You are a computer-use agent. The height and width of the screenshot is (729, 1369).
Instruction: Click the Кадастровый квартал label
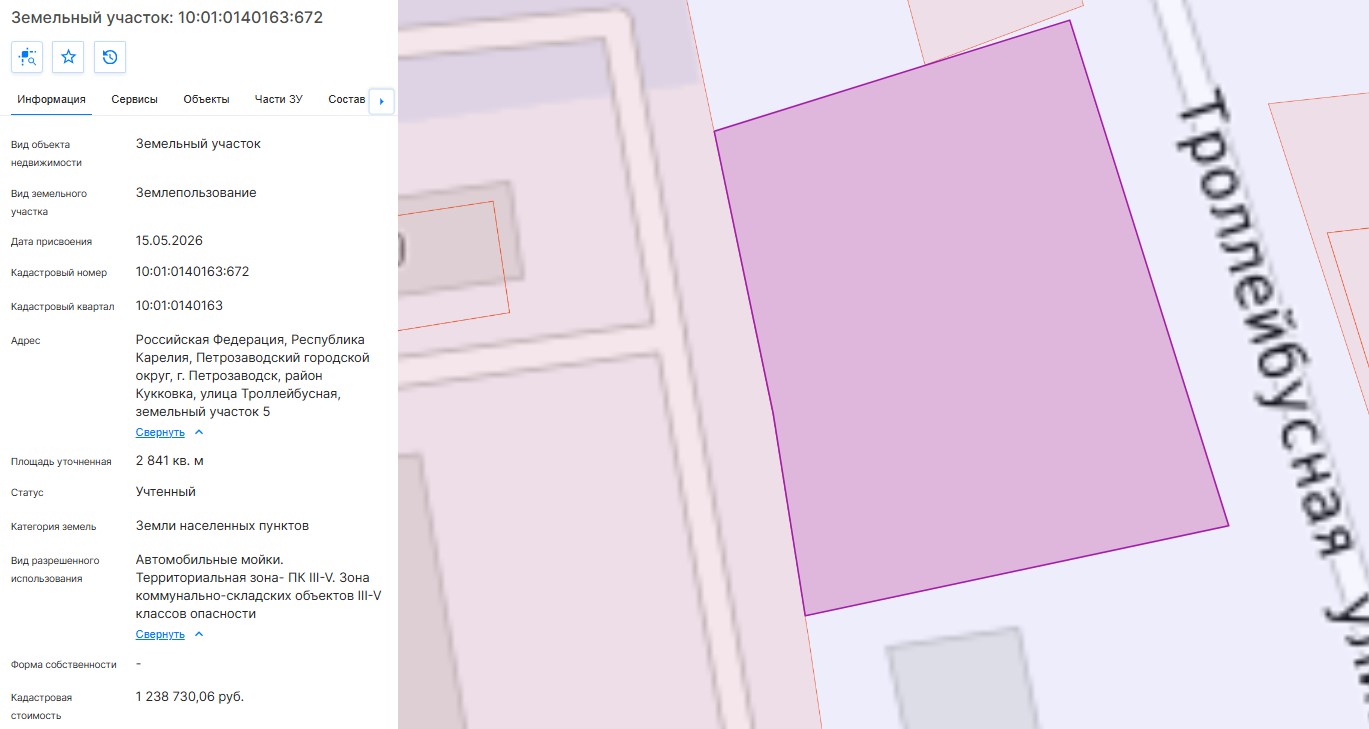click(x=63, y=306)
